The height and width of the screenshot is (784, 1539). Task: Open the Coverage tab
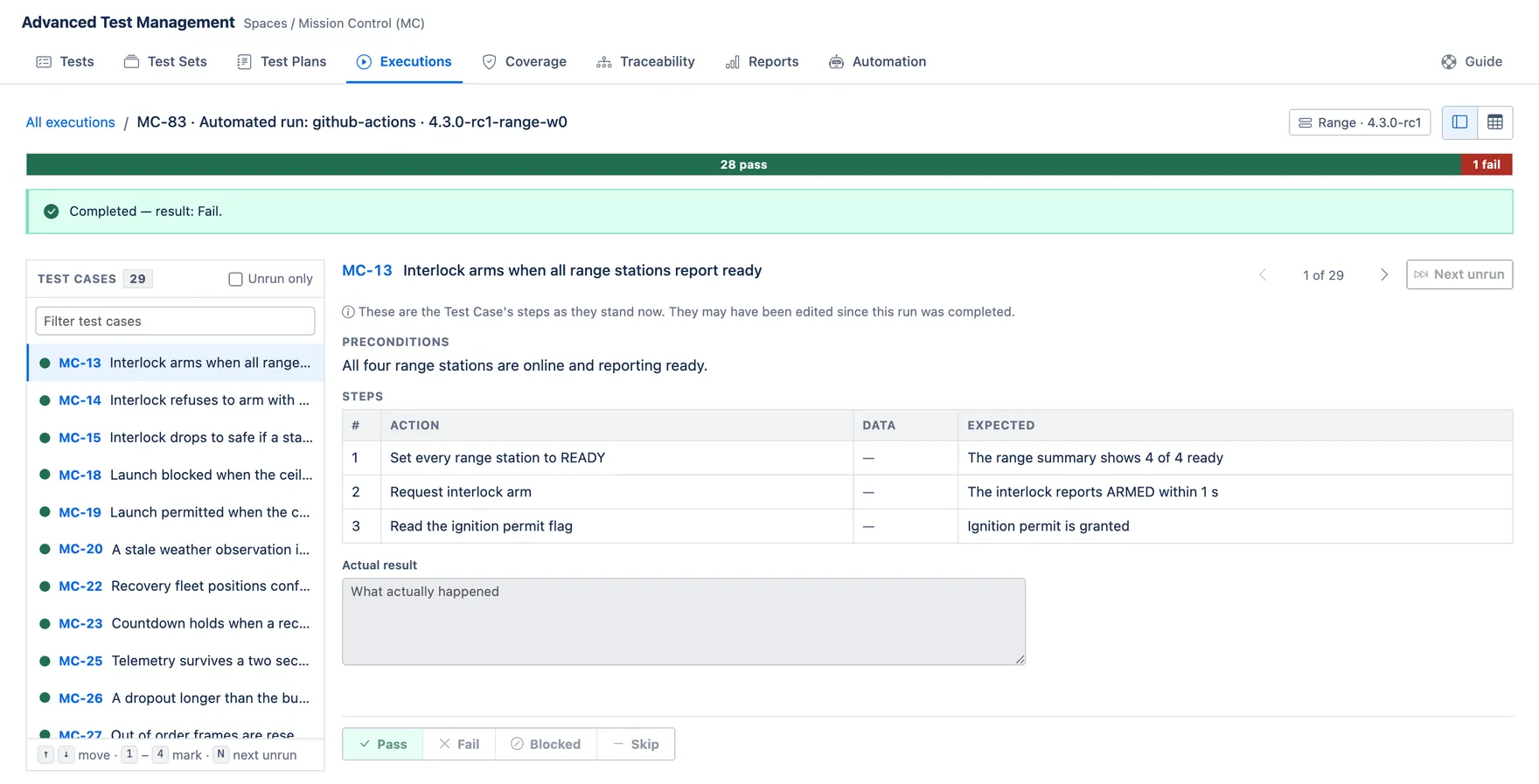click(x=525, y=62)
